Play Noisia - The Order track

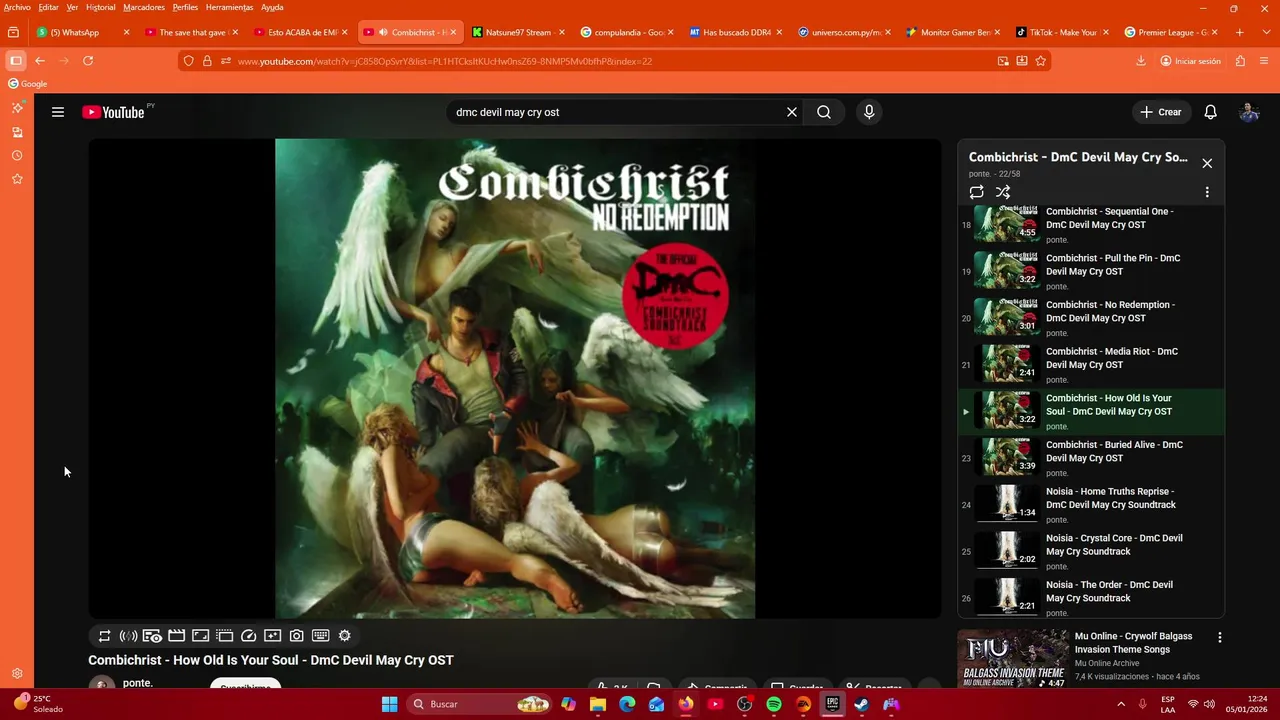pyautogui.click(x=1091, y=598)
